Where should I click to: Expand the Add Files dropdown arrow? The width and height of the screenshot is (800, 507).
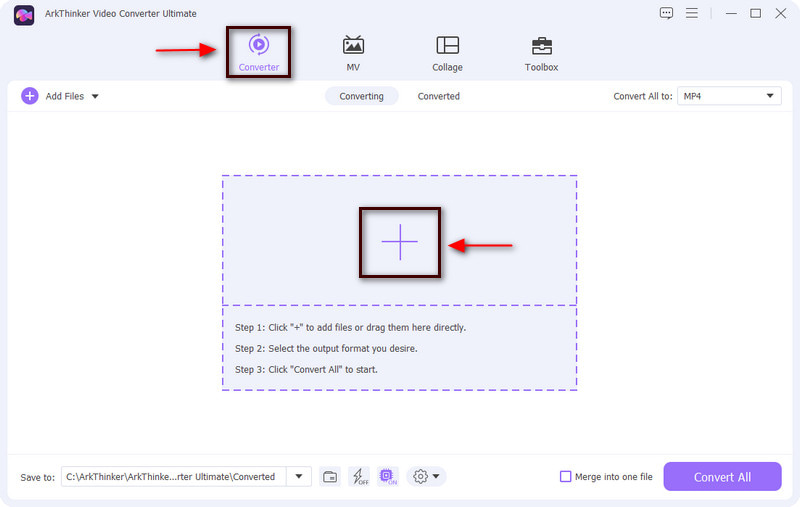(x=95, y=96)
